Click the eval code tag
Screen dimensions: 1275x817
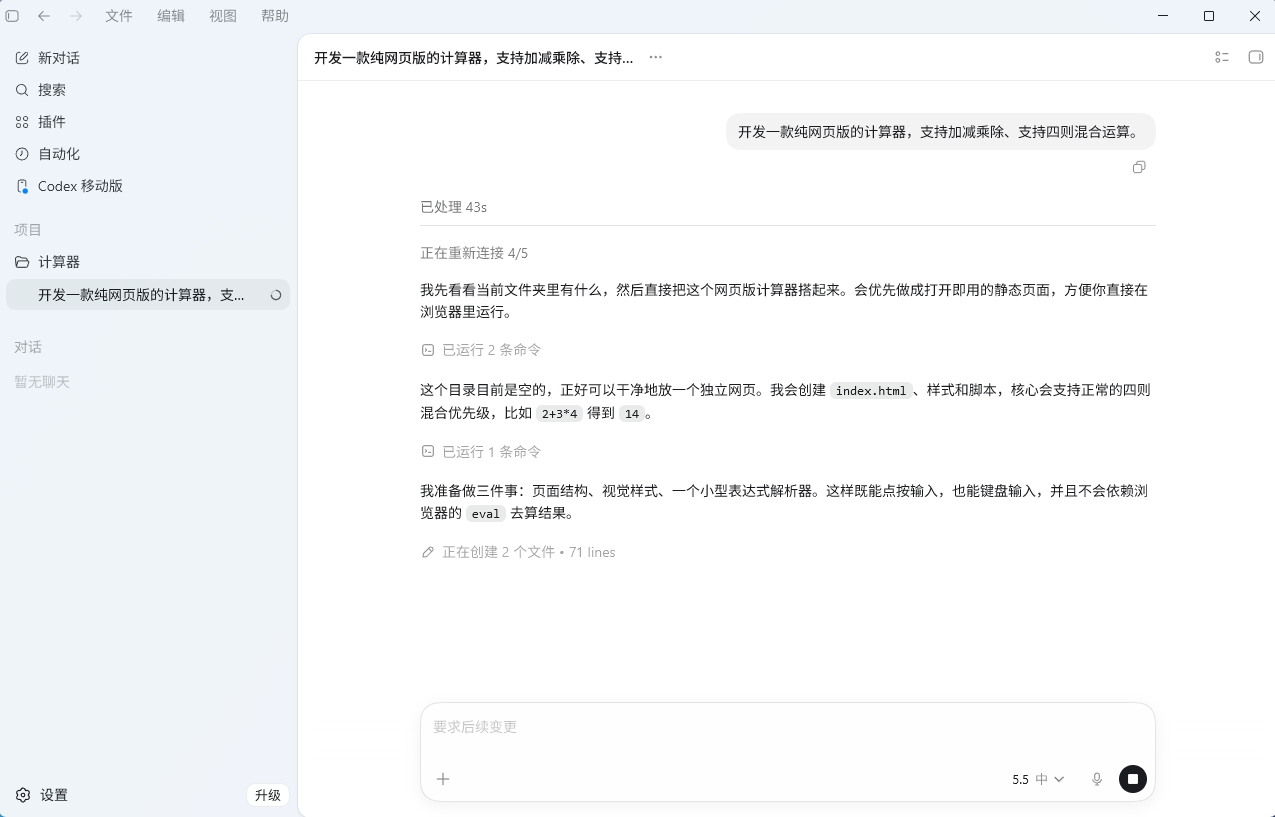pos(486,514)
